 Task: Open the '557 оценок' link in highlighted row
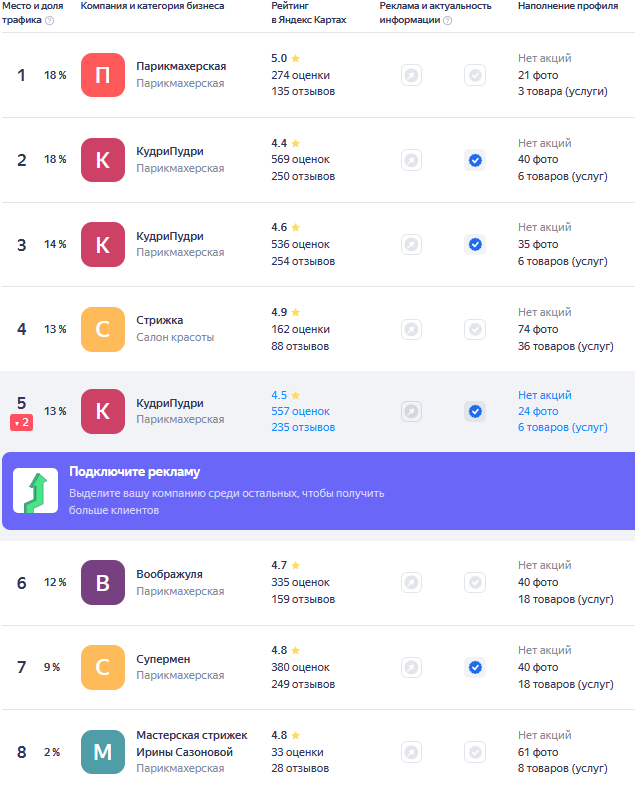pos(300,411)
